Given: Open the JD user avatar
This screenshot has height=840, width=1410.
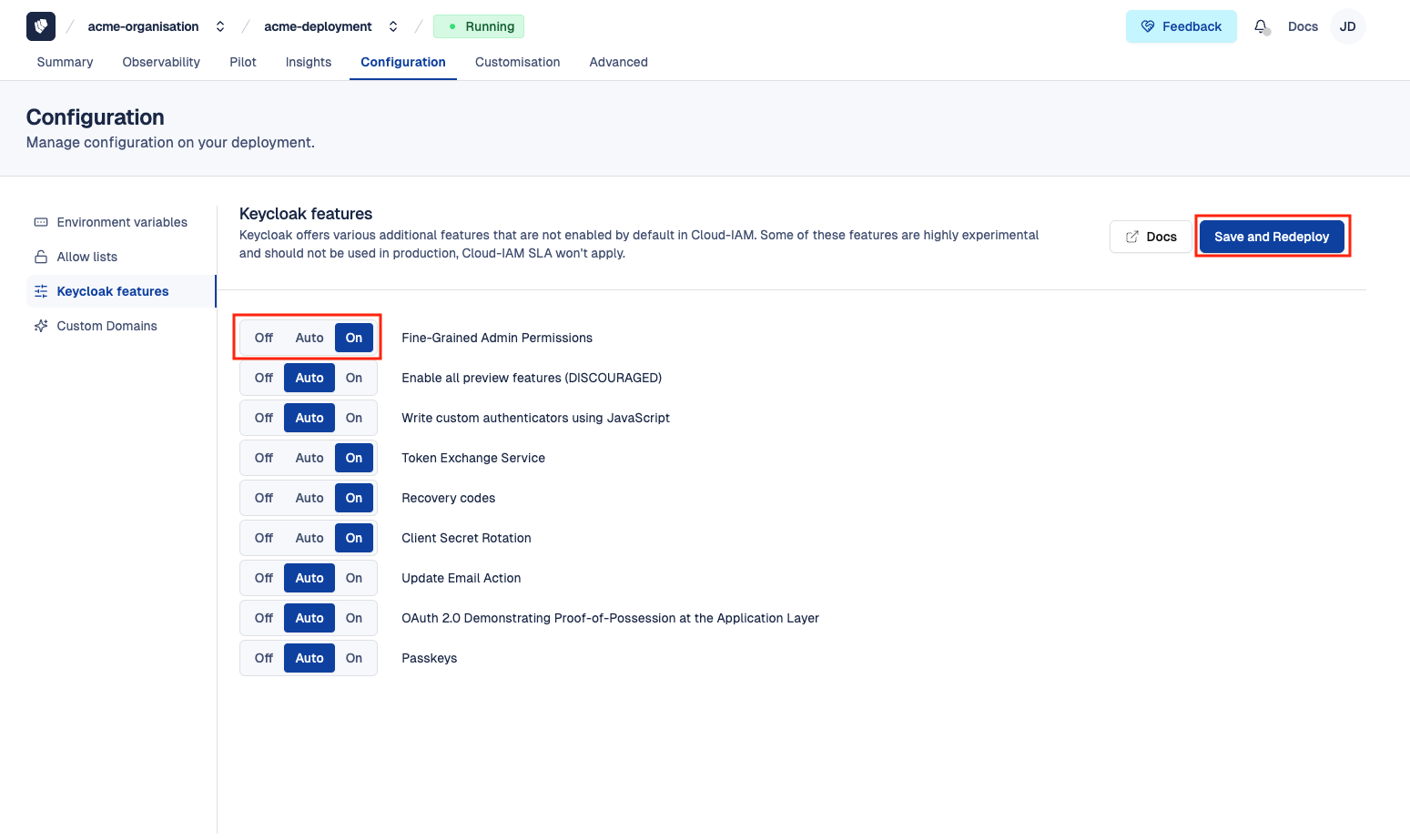Looking at the screenshot, I should click(1348, 26).
